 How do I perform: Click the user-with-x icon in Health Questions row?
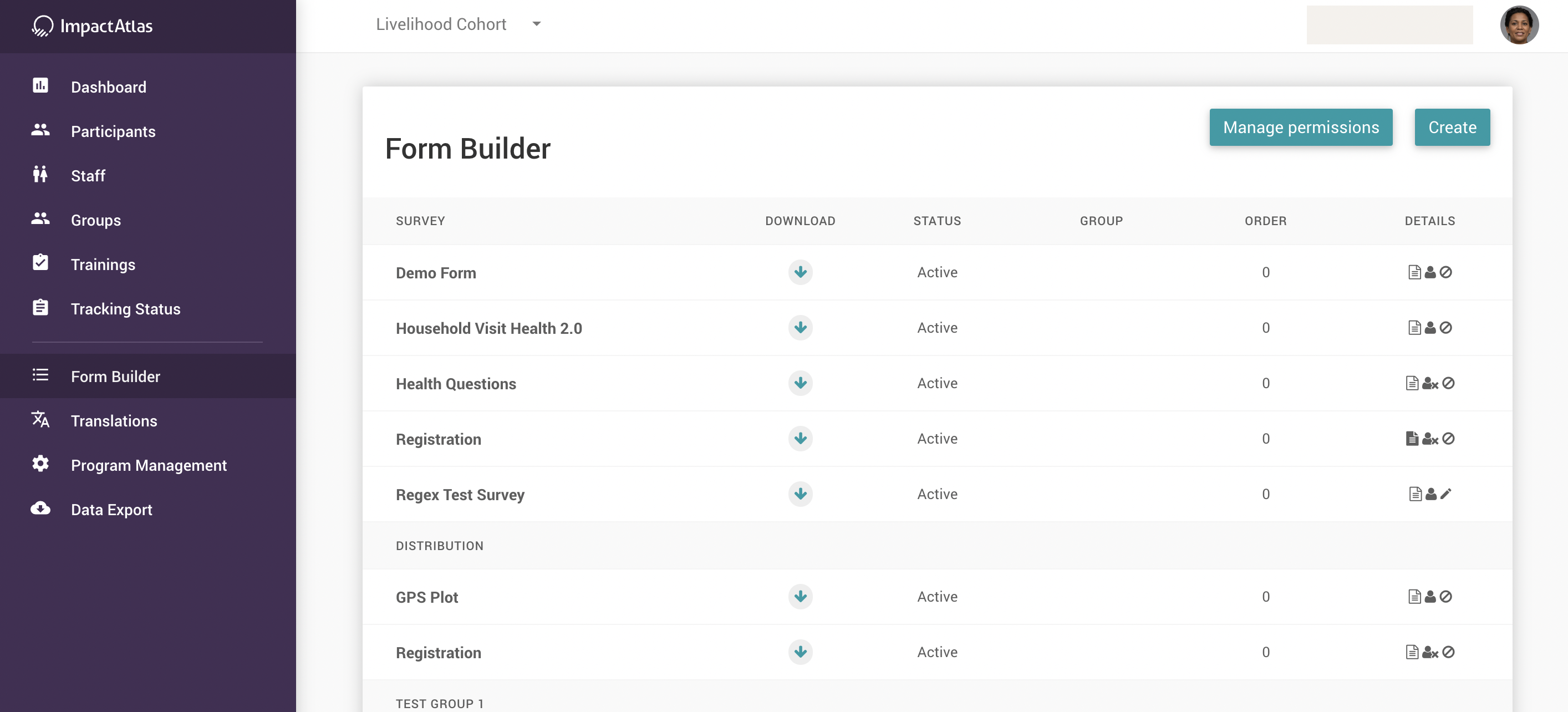tap(1430, 383)
